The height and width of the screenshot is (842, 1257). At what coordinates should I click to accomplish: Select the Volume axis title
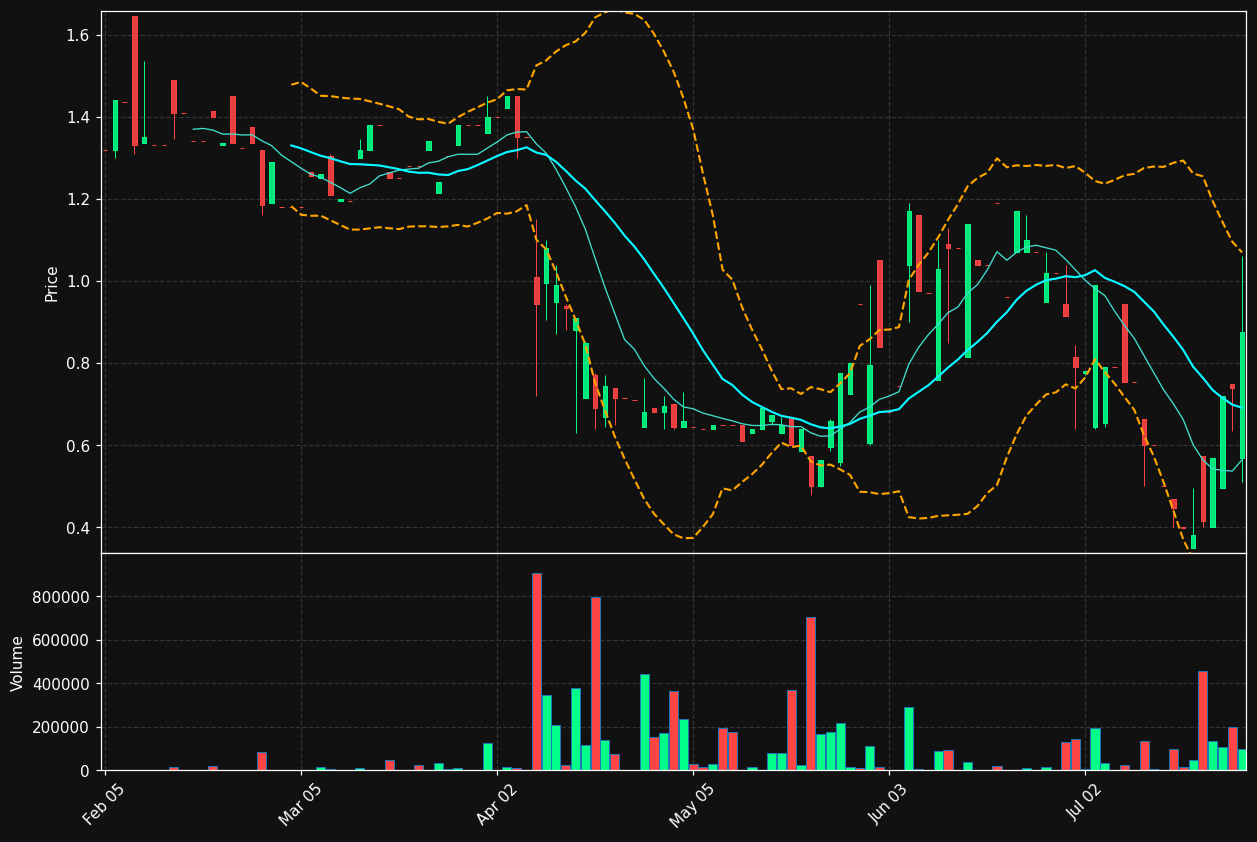(18, 663)
